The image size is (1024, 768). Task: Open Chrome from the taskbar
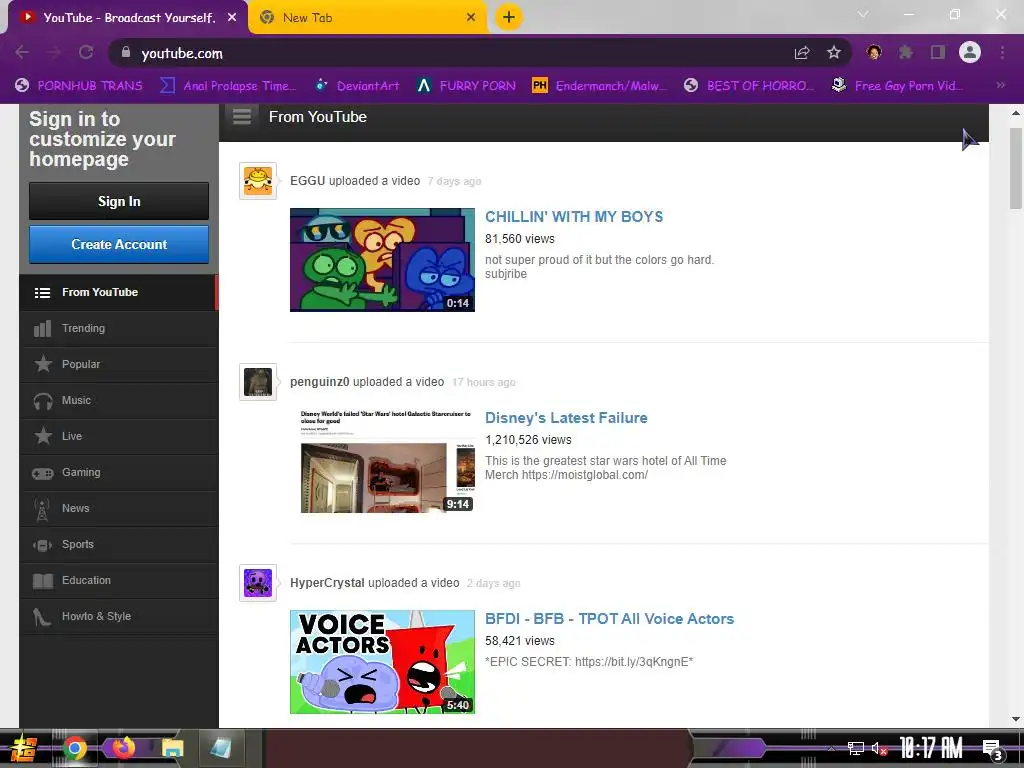[x=75, y=748]
